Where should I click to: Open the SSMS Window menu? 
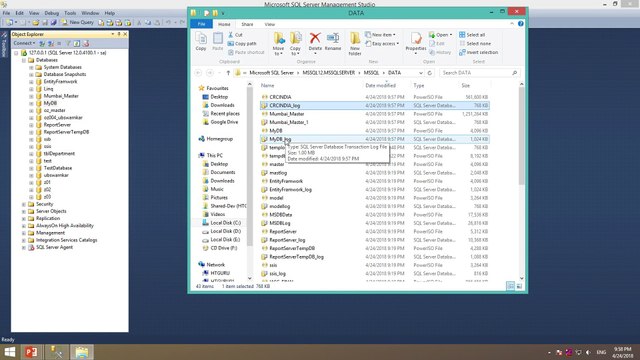(90, 13)
